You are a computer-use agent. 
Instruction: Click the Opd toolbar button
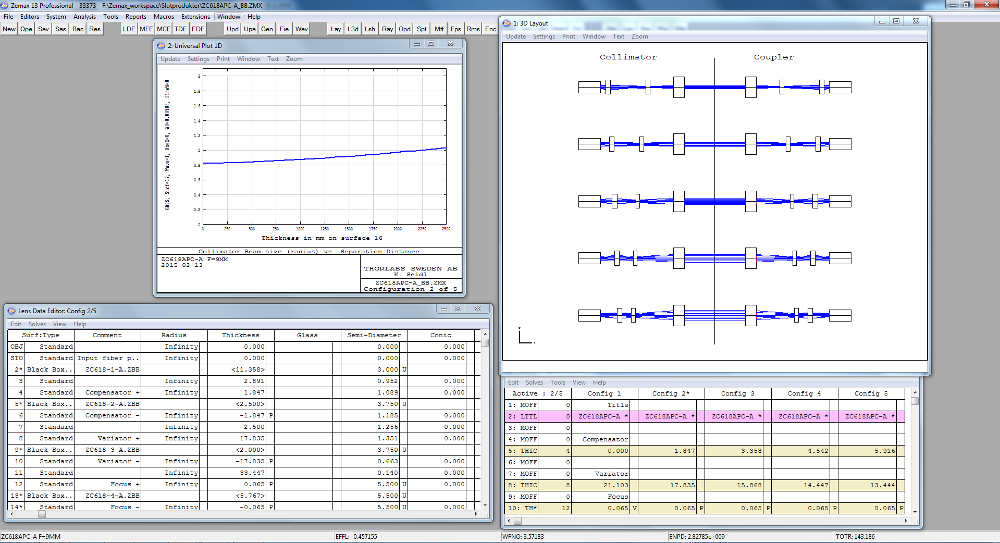coord(404,29)
